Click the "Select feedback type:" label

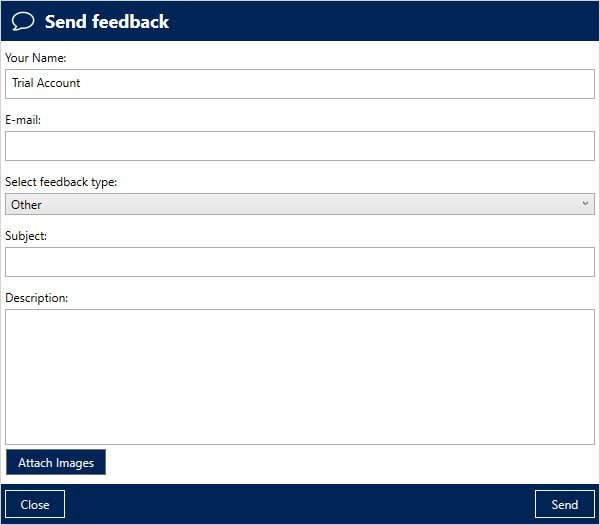pos(61,182)
